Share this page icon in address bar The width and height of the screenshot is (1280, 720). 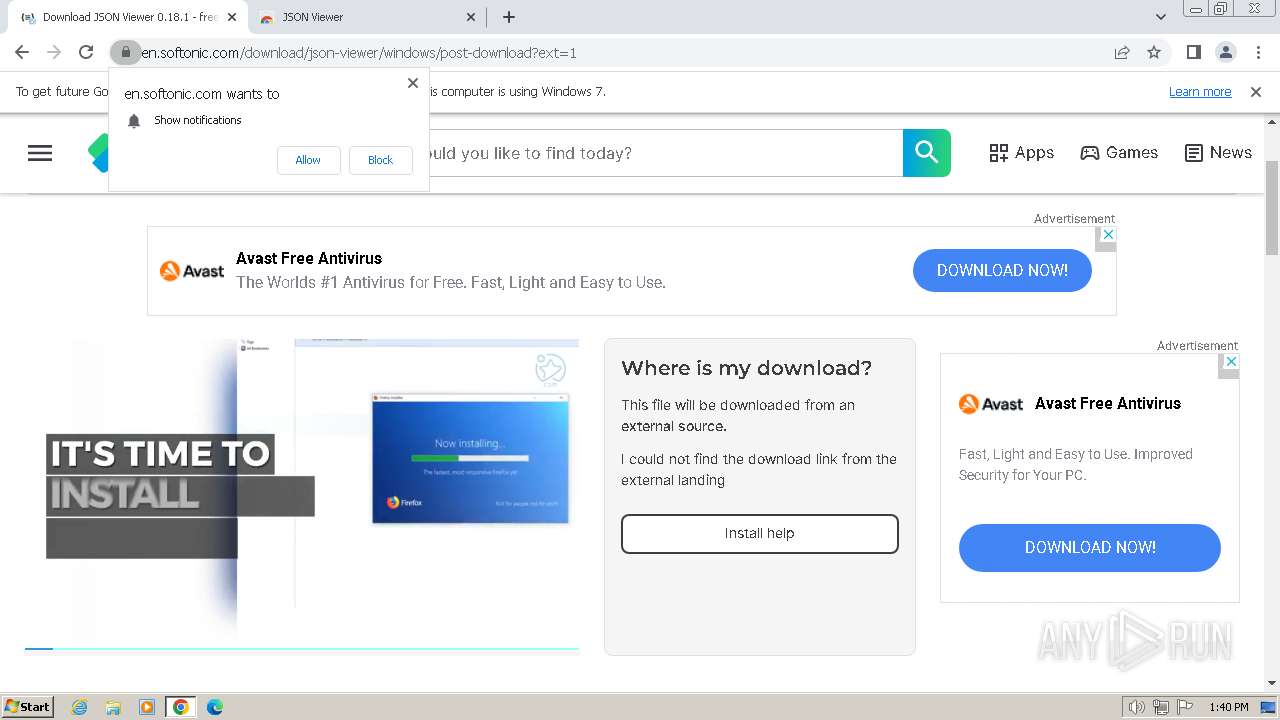[1122, 52]
